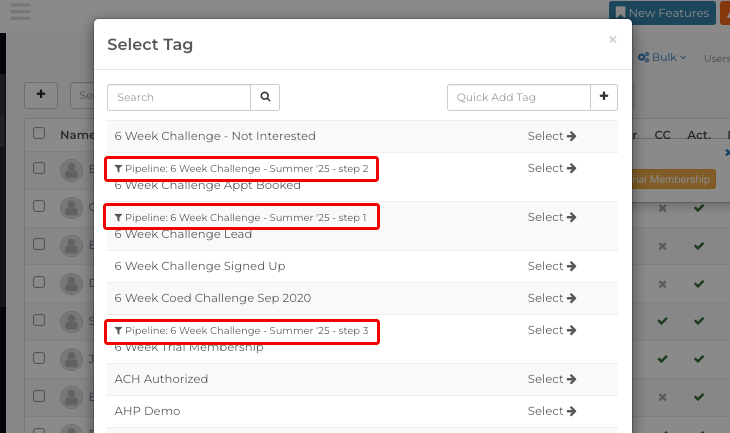Screen dimensions: 730x433
Task: Click the funnel icon on Pipeline step 2
Action: coord(118,169)
